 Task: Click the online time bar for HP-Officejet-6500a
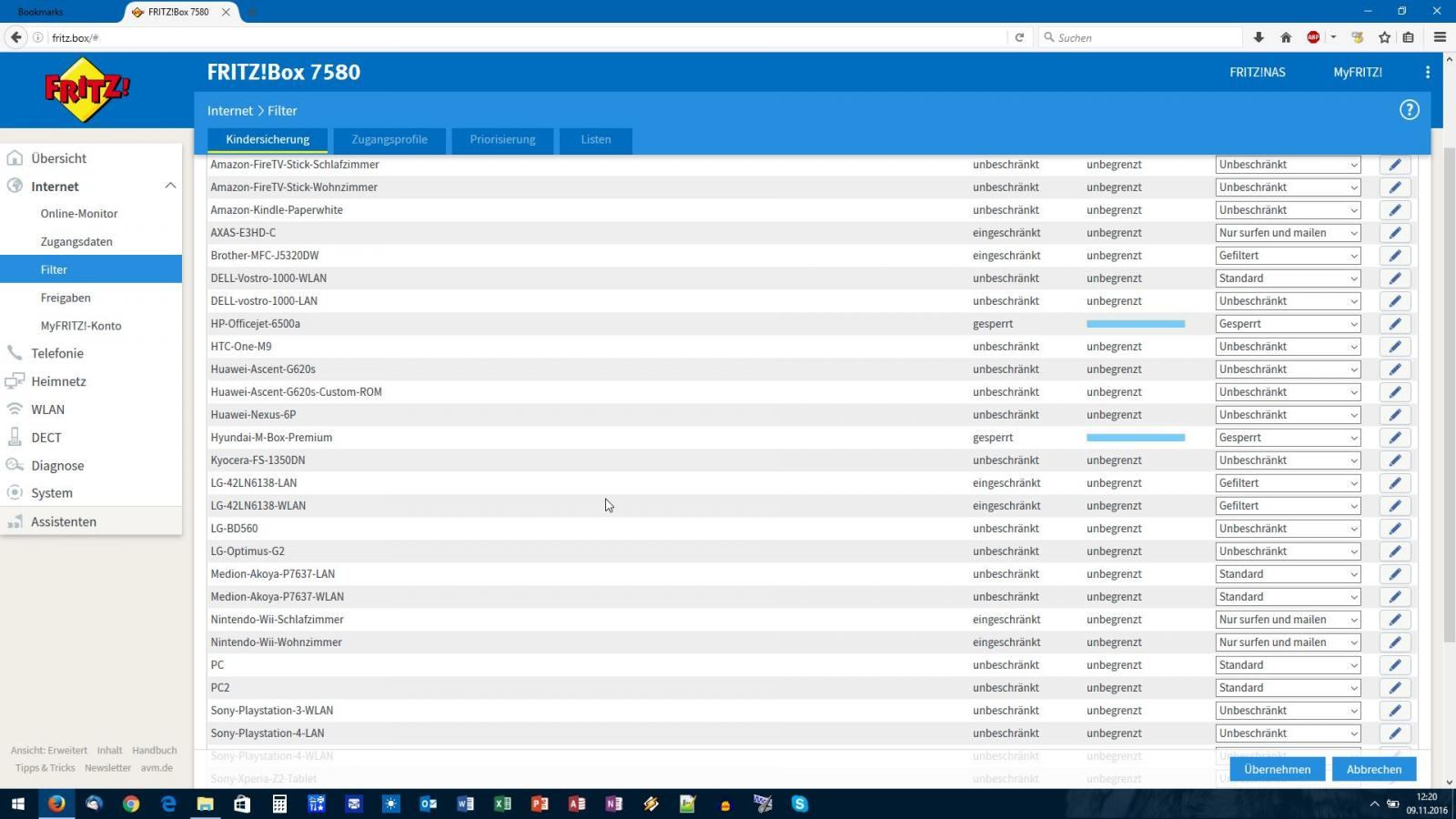(x=1136, y=324)
